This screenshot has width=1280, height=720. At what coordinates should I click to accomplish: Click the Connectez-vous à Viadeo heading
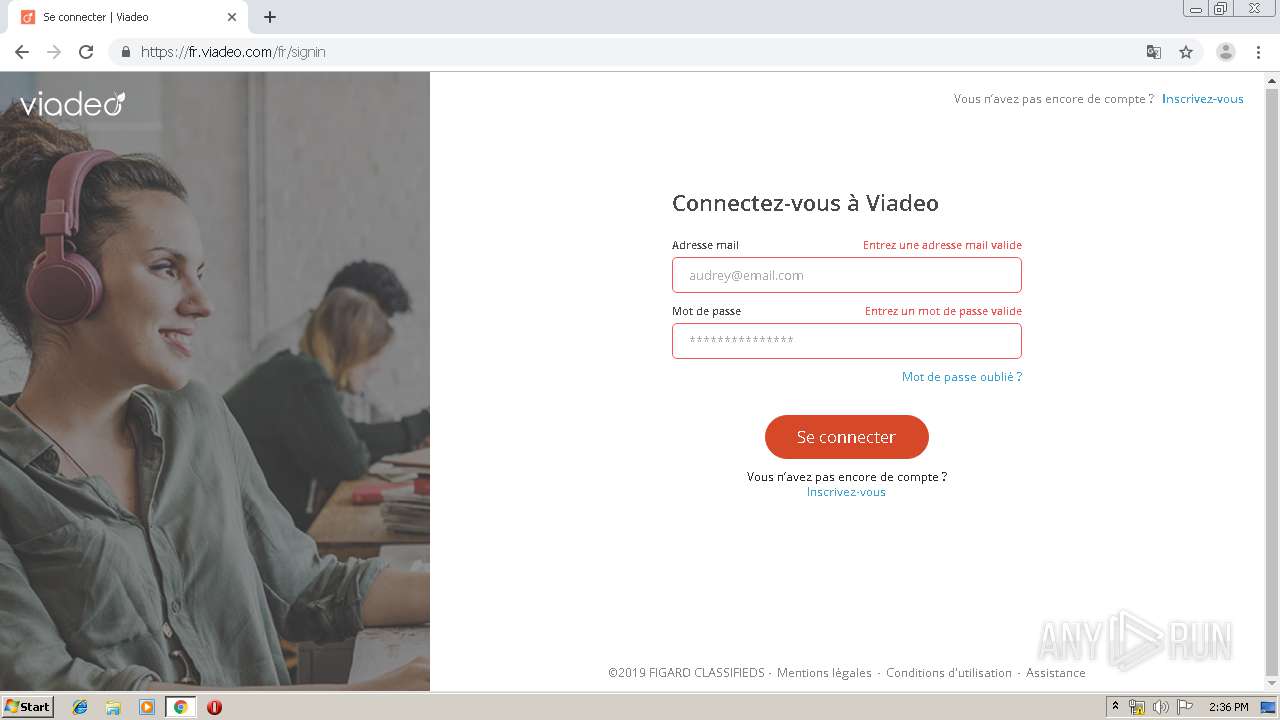click(805, 203)
